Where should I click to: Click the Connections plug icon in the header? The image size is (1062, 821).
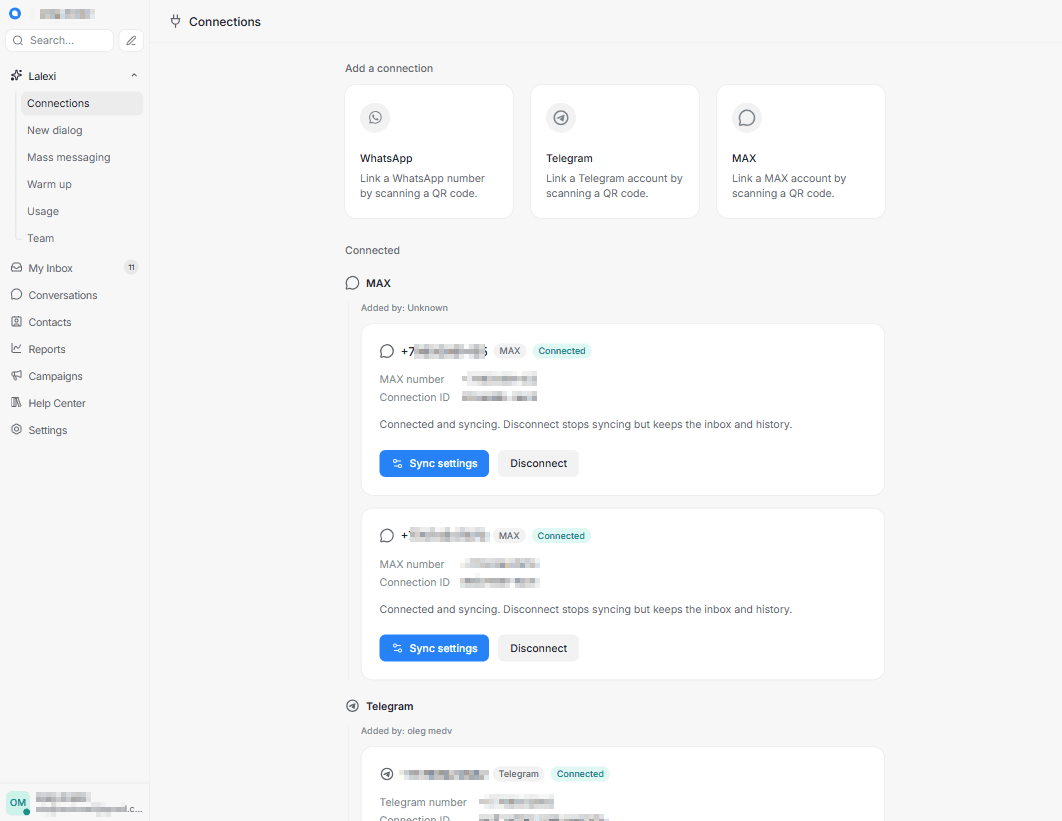pyautogui.click(x=175, y=22)
